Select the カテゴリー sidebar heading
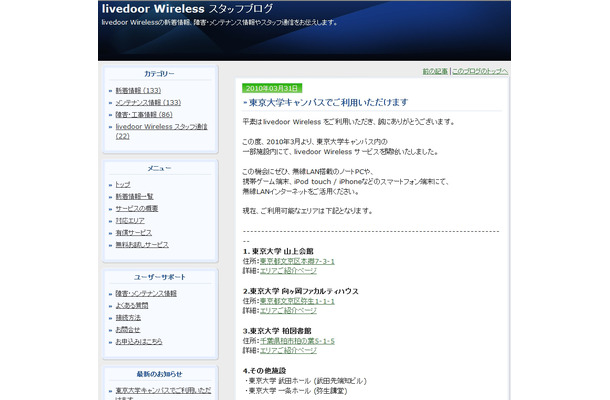610x400 pixels. (x=160, y=74)
